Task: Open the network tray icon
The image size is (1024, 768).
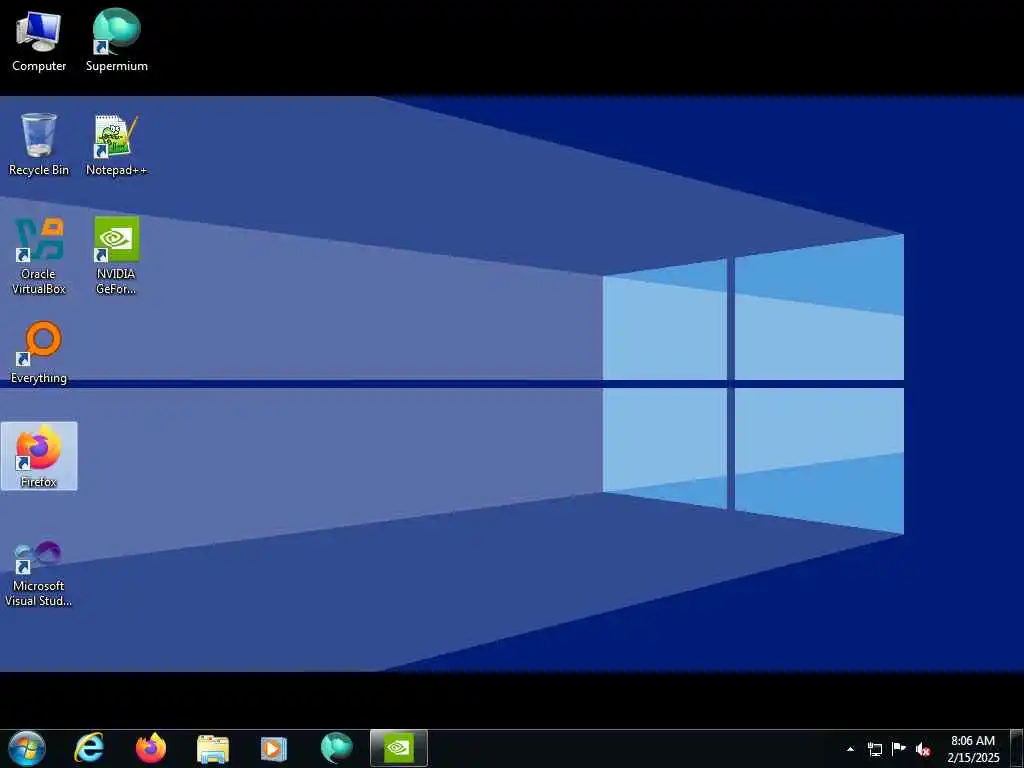Action: pyautogui.click(x=874, y=749)
